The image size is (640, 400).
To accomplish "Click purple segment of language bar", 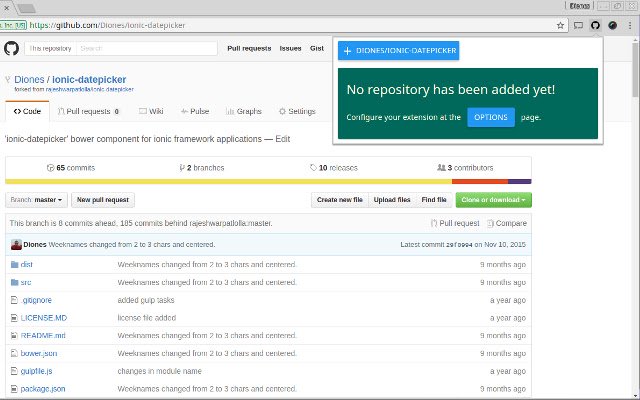I will click(x=520, y=182).
